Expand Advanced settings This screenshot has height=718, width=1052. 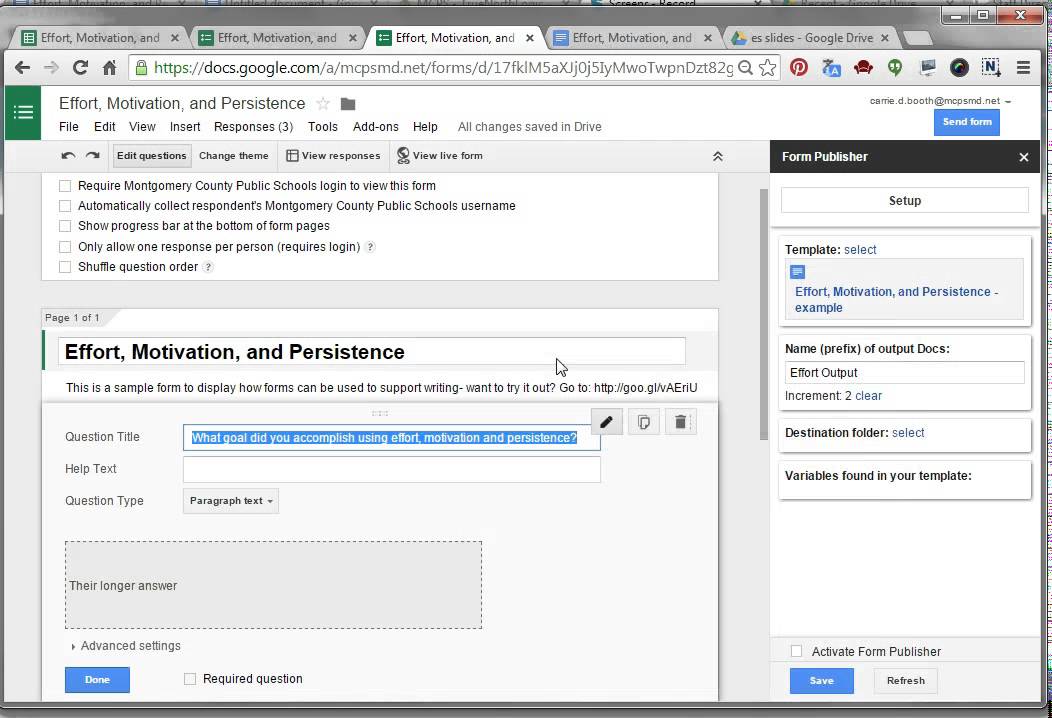pyautogui.click(x=125, y=646)
